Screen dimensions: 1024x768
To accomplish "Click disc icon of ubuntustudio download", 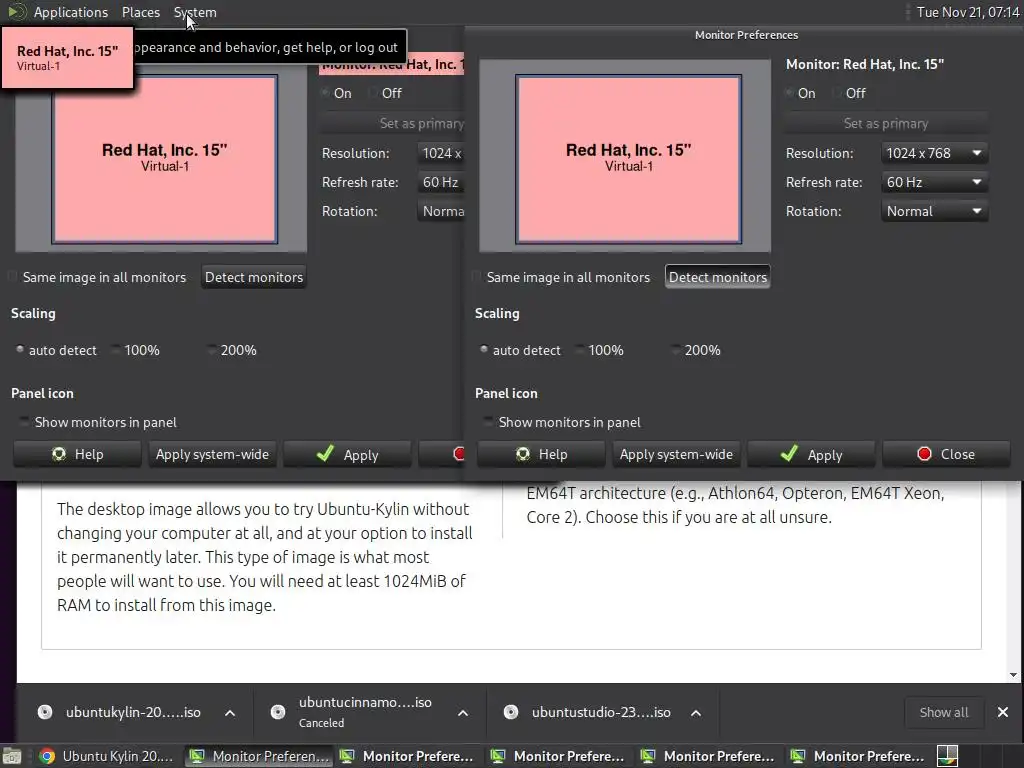I will [x=511, y=712].
